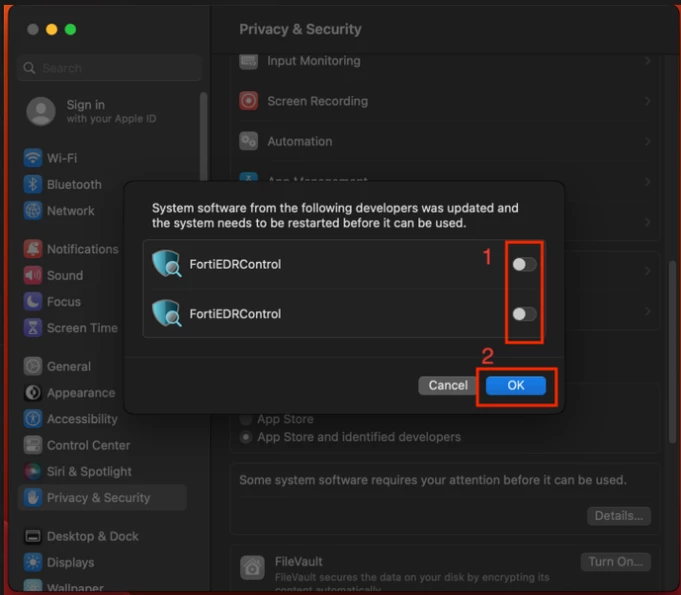Image resolution: width=681 pixels, height=595 pixels.
Task: Select Displays label in sidebar
Action: (70, 563)
